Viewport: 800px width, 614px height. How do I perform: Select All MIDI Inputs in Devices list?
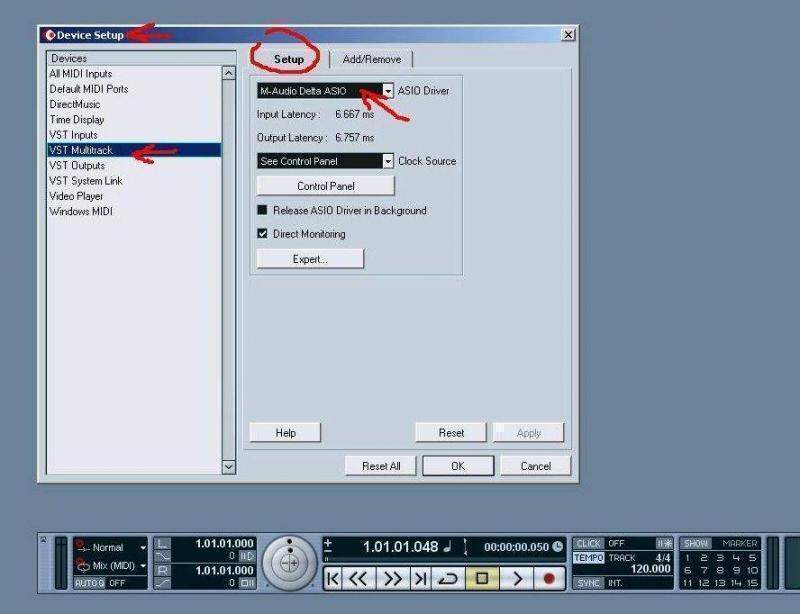[x=134, y=74]
